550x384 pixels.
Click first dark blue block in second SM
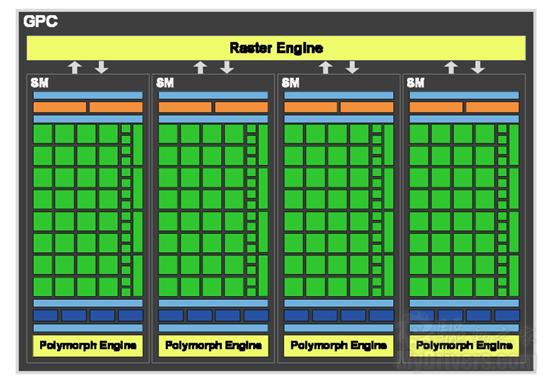click(171, 316)
